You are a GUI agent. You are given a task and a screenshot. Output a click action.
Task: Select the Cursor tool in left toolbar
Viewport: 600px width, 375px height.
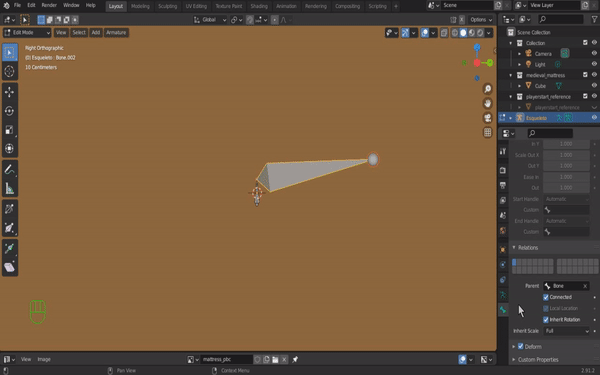10,71
